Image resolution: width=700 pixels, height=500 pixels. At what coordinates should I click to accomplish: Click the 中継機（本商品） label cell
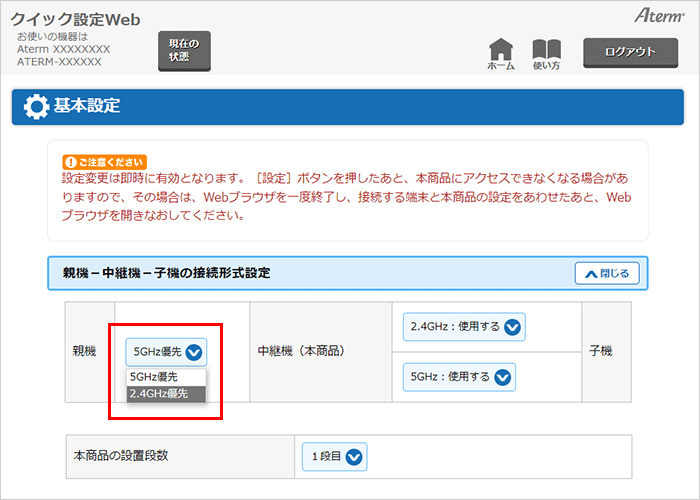pos(301,352)
